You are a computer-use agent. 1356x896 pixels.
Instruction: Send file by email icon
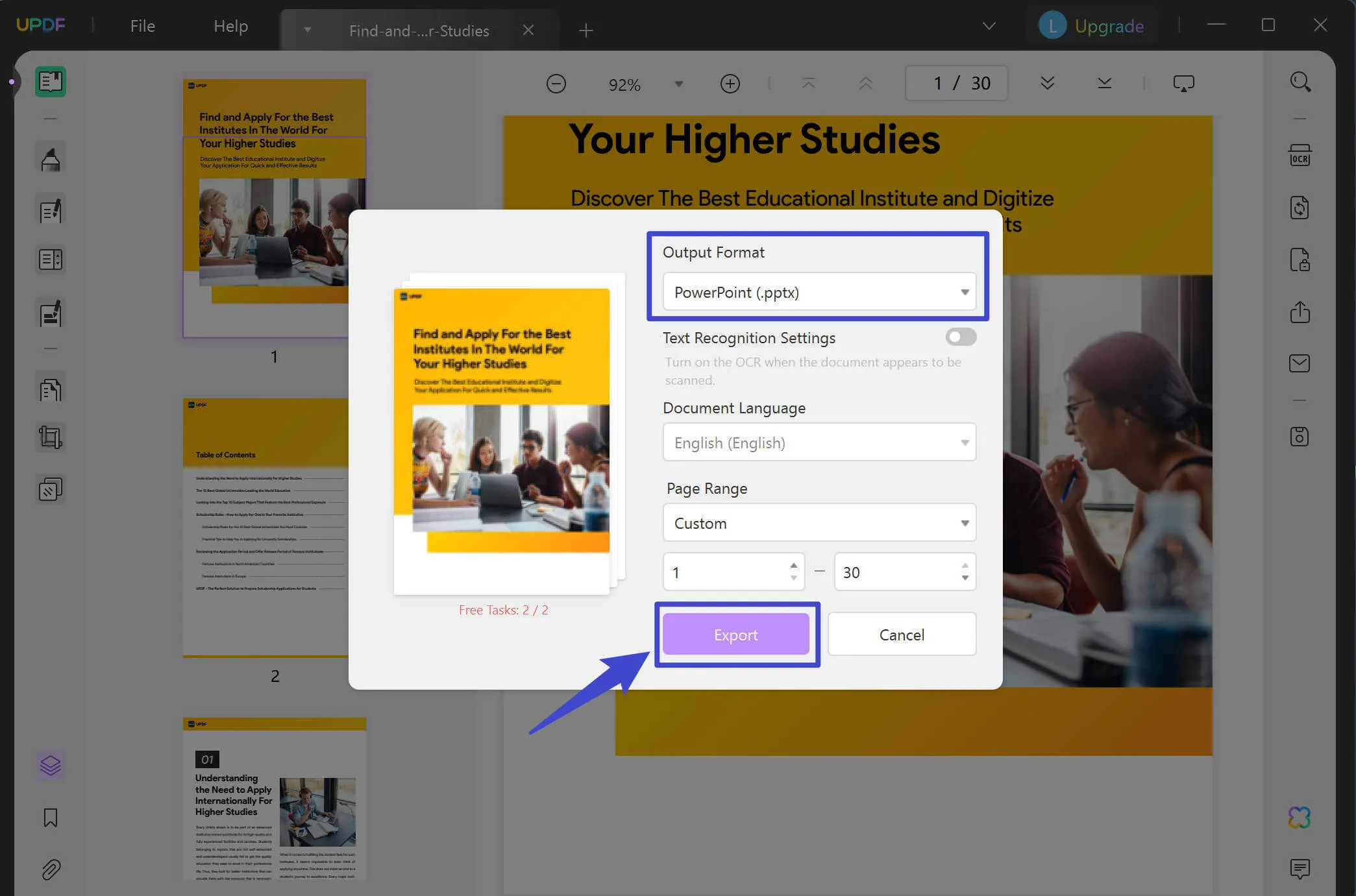tap(1300, 363)
